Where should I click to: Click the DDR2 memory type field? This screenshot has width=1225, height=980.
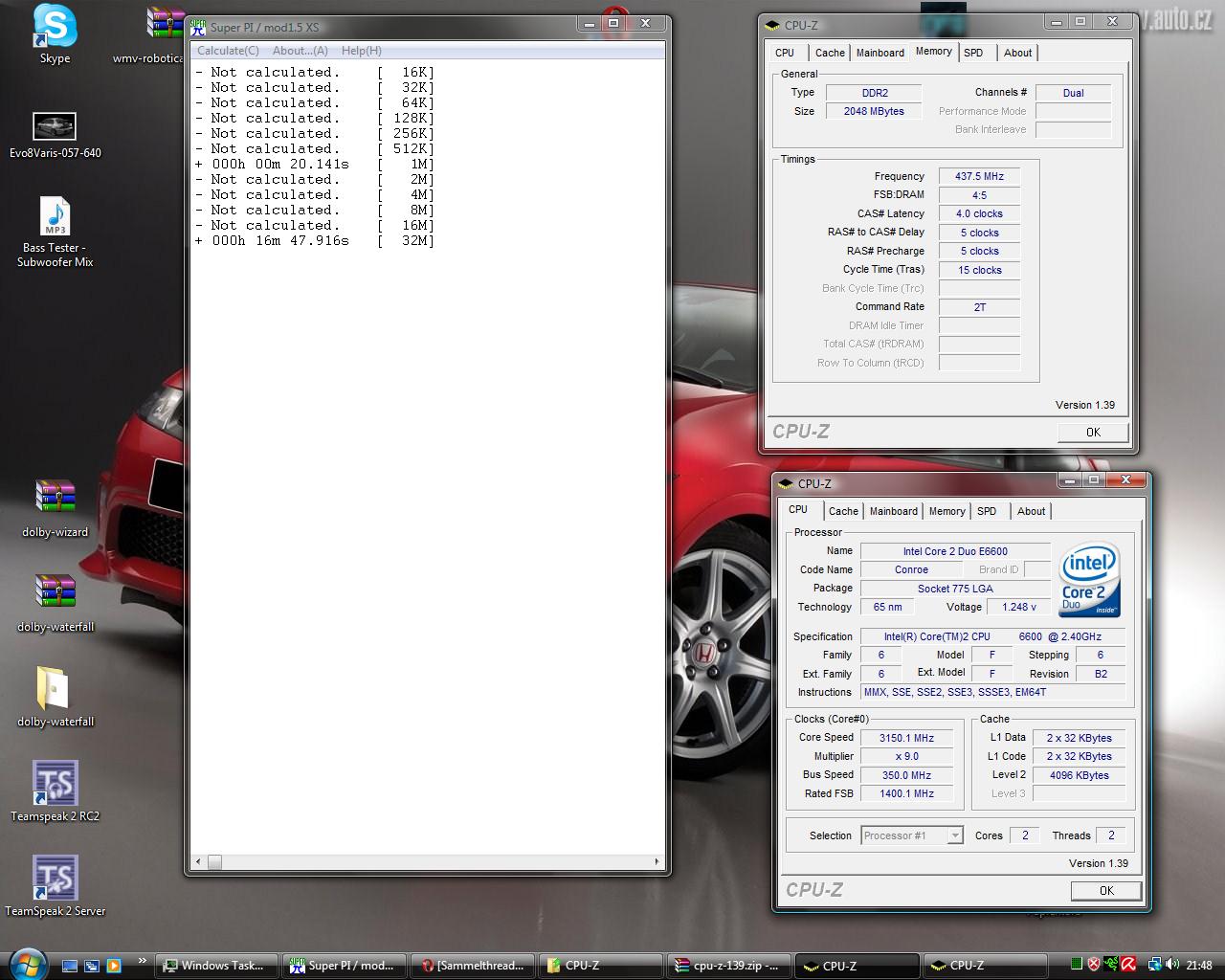tap(874, 93)
